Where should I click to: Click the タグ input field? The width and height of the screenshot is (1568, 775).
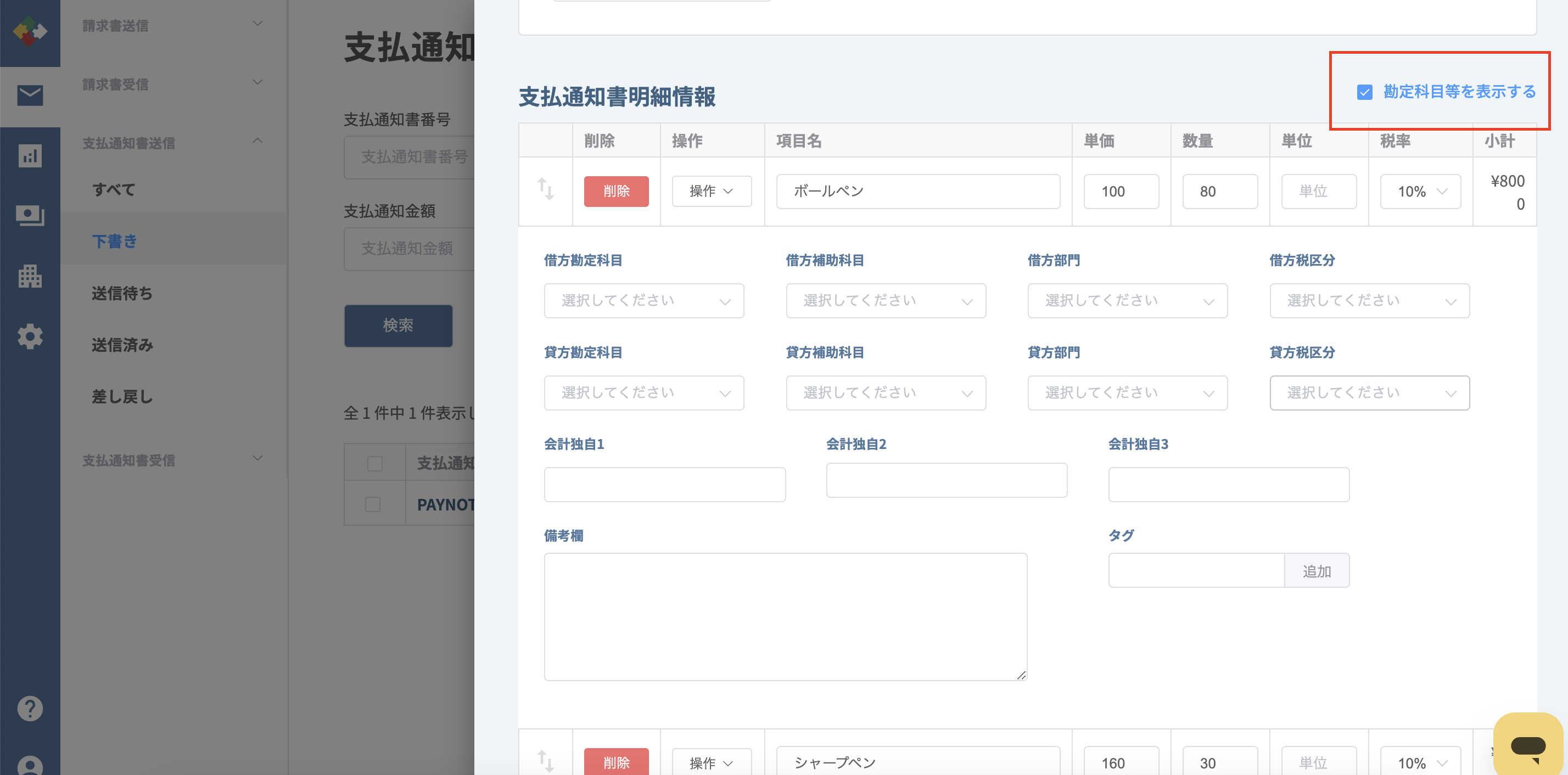pyautogui.click(x=1196, y=571)
